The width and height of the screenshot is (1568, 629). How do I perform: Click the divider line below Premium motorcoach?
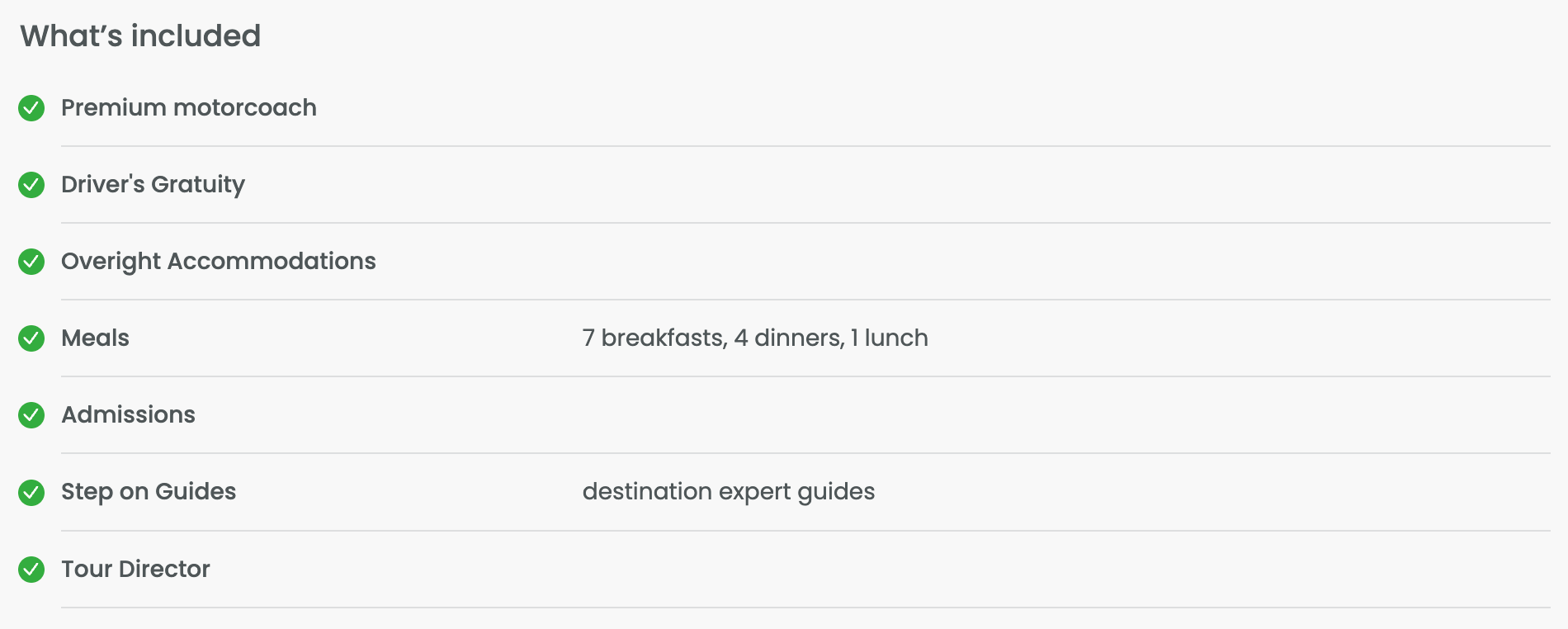(x=805, y=146)
